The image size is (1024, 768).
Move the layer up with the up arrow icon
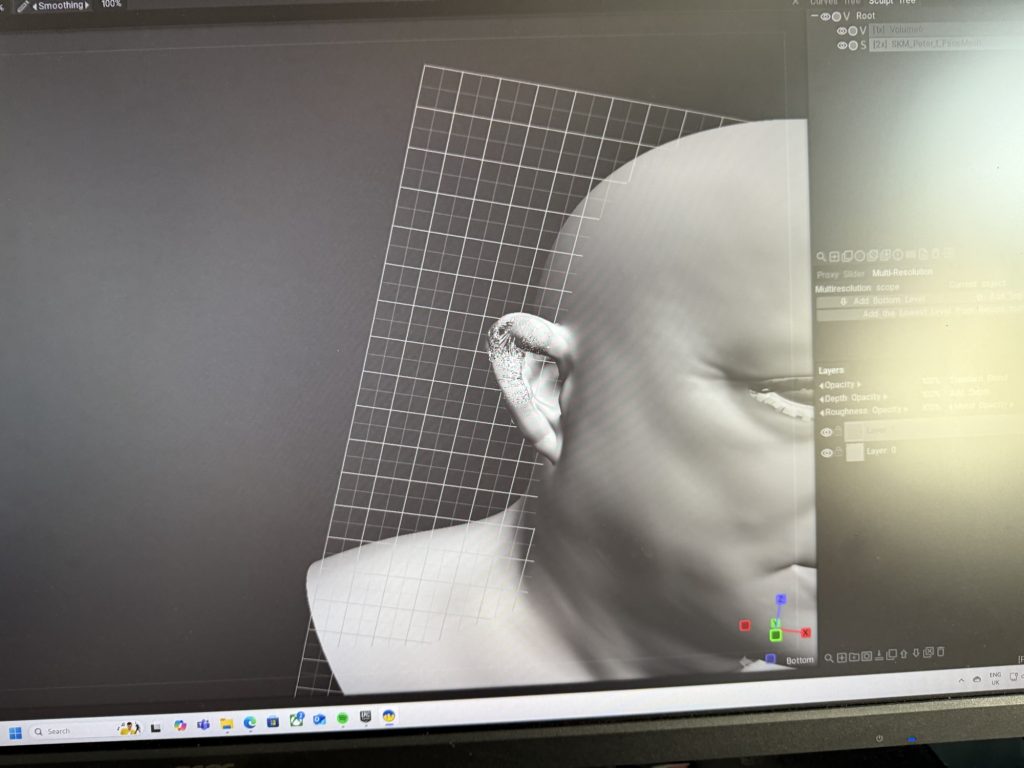coord(903,655)
